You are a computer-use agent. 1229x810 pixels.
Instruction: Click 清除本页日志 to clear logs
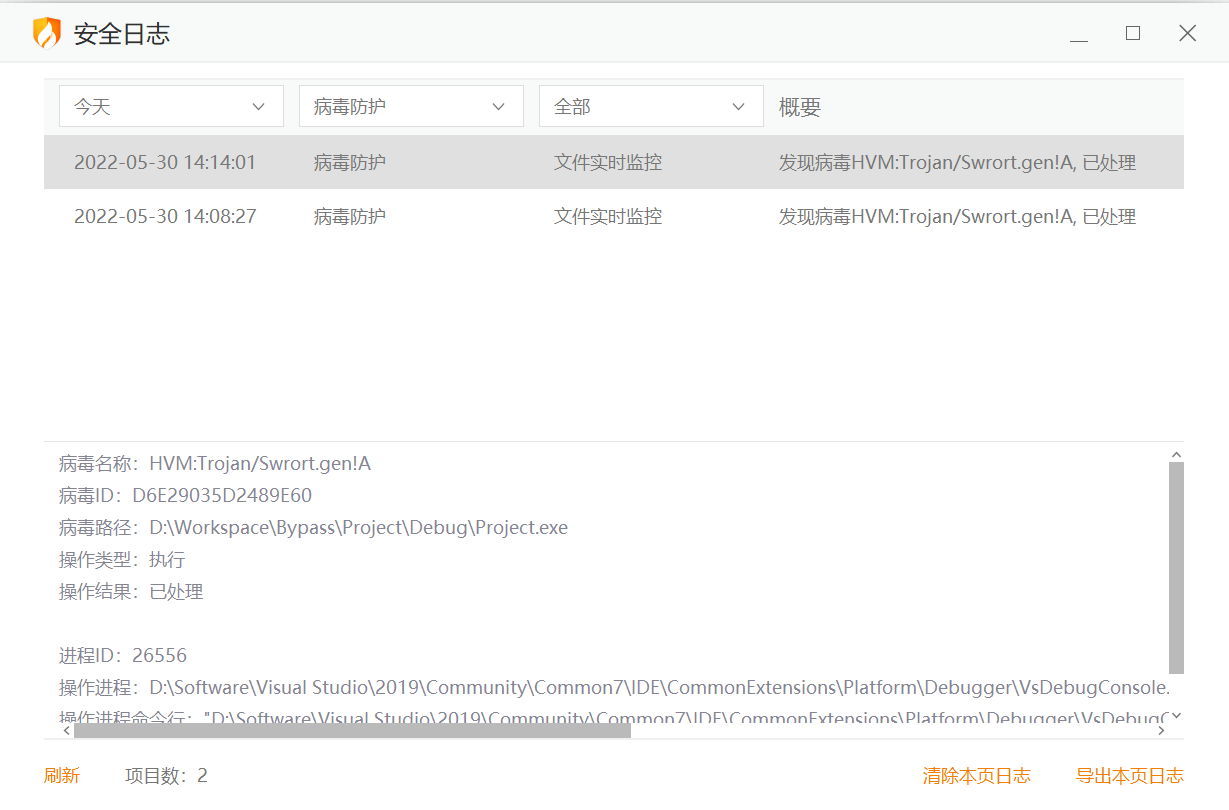(x=976, y=776)
